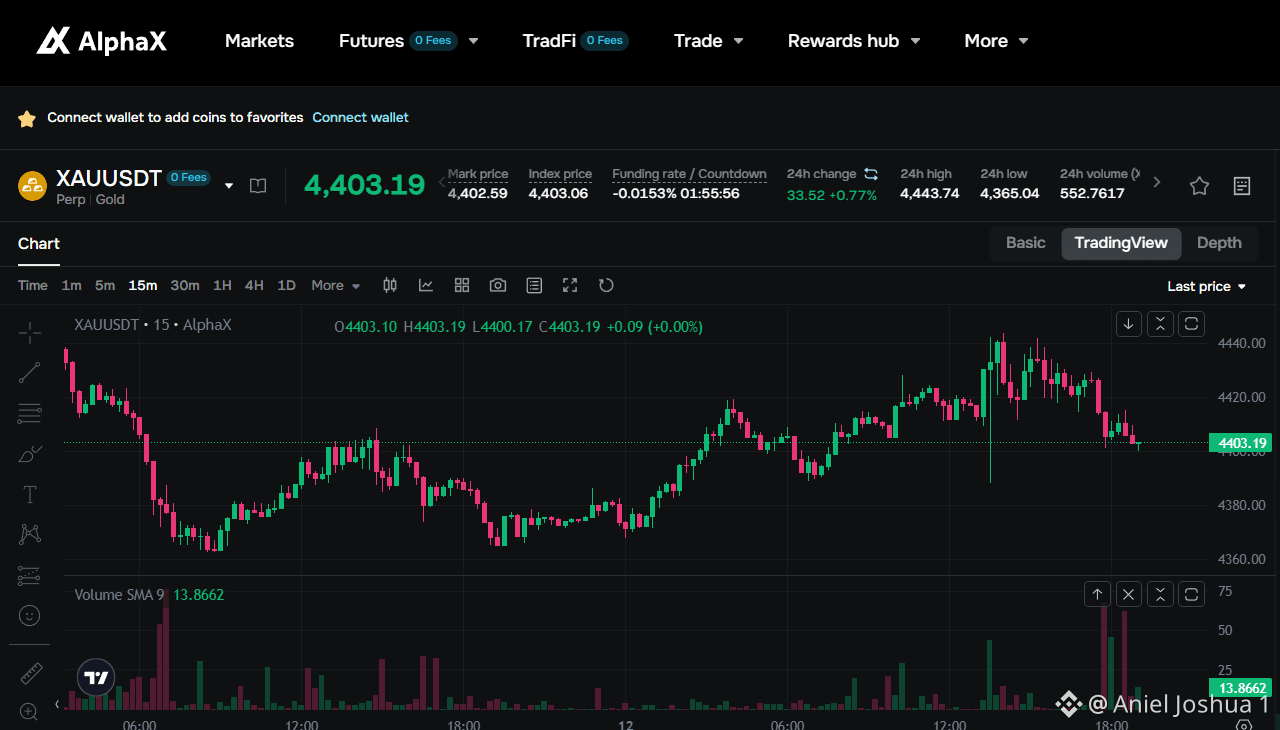Click the Volume SMA 9 indicator label

click(x=119, y=595)
